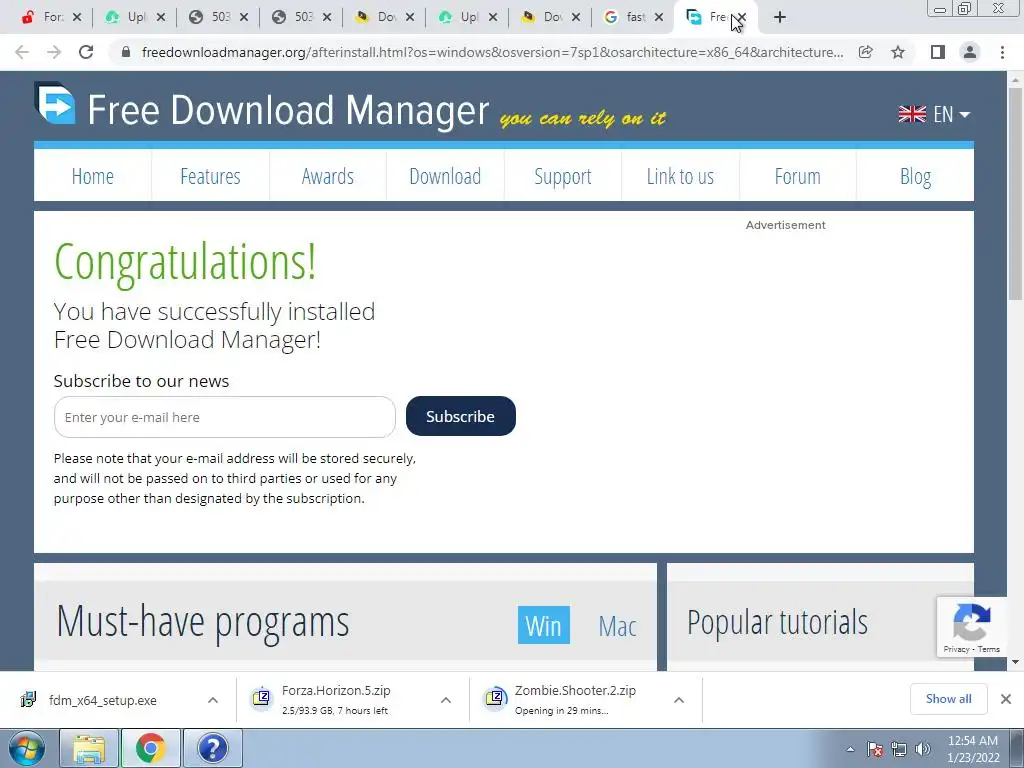Screen dimensions: 1024x768
Task: Click the Action Center flag tray icon
Action: pyautogui.click(x=875, y=749)
